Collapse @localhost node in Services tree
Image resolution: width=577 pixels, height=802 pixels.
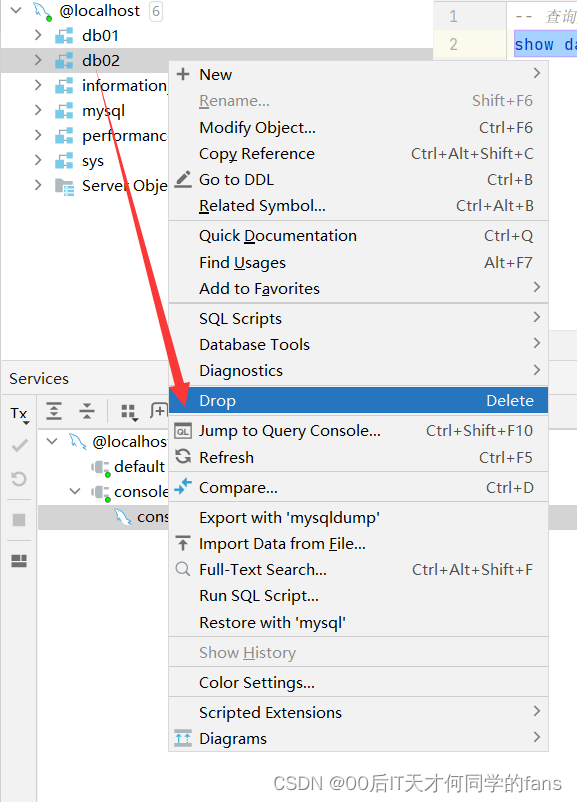[x=52, y=441]
